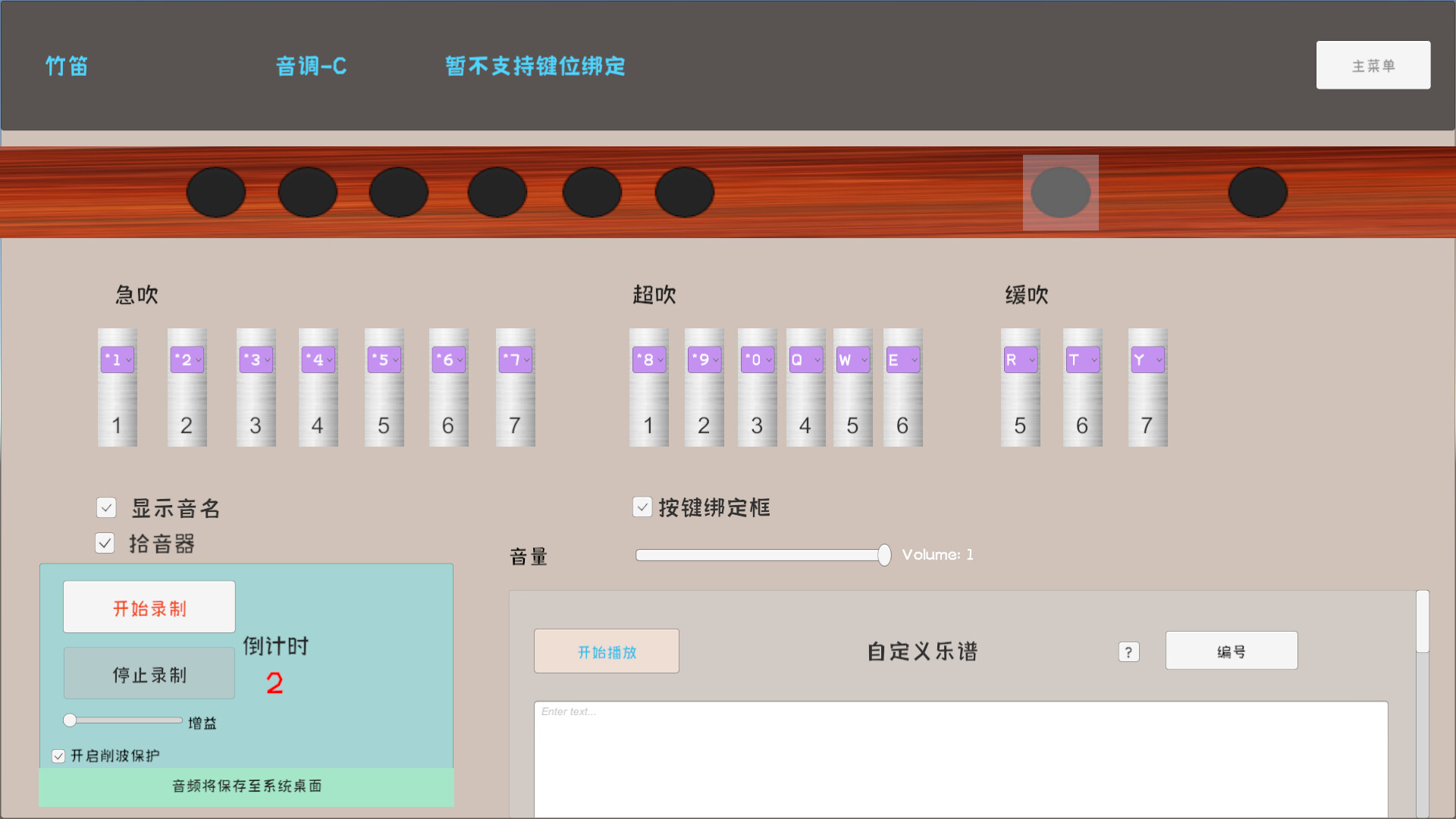Viewport: 1456px width, 819px height.
Task: Open the help (?) icon beside 自定义乐谱
Action: point(1128,651)
